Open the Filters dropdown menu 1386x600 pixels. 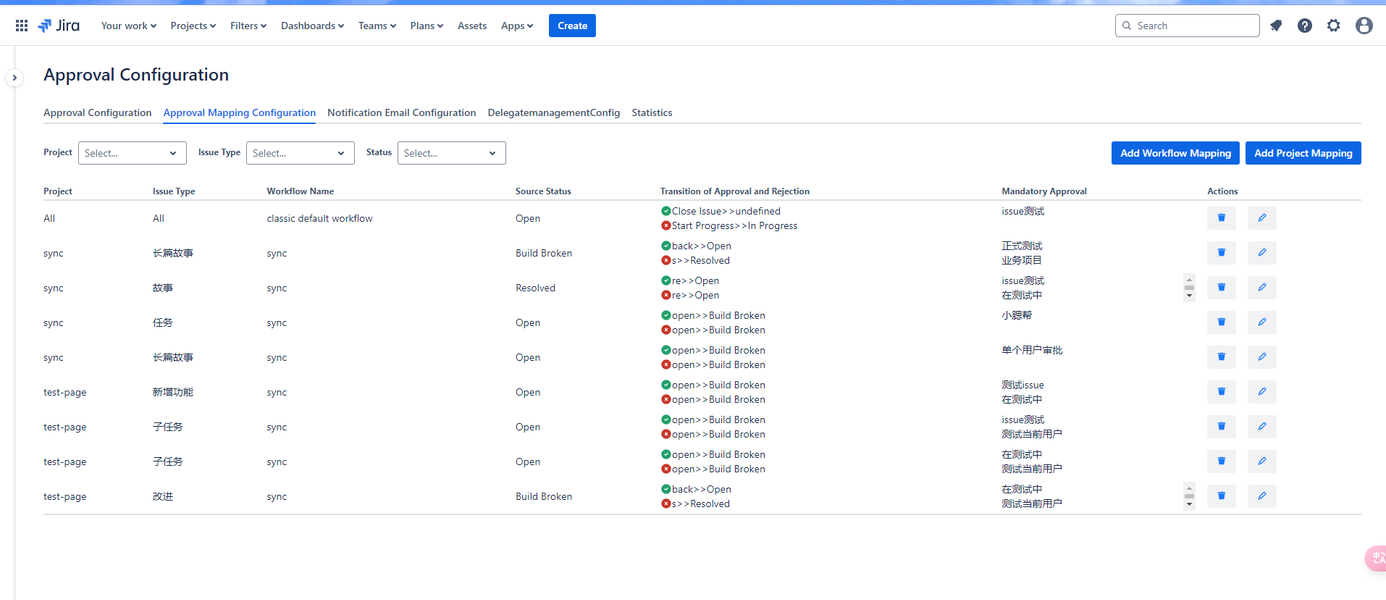[248, 26]
